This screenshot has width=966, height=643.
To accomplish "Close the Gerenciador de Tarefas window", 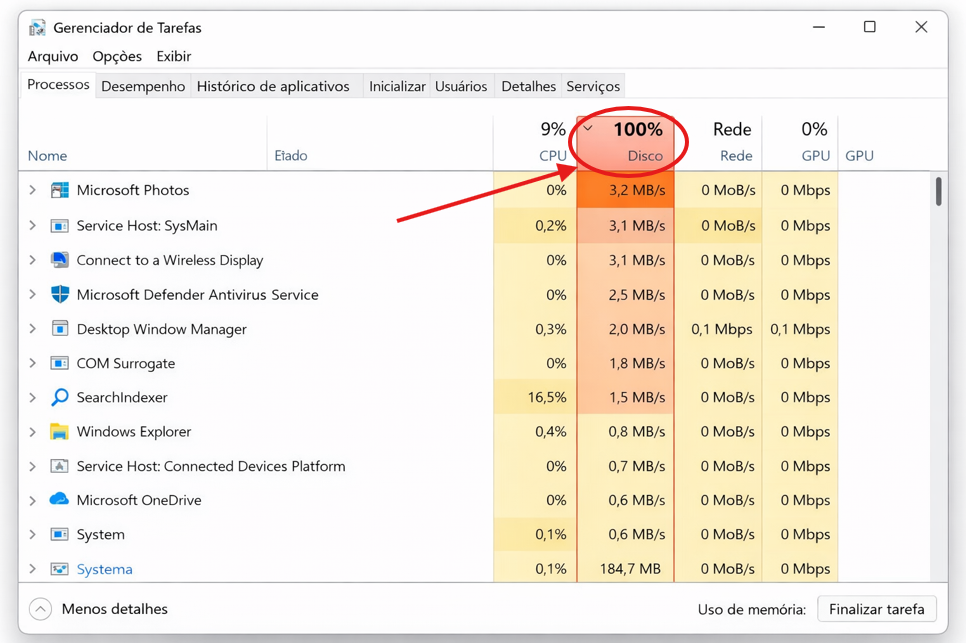I will click(921, 27).
